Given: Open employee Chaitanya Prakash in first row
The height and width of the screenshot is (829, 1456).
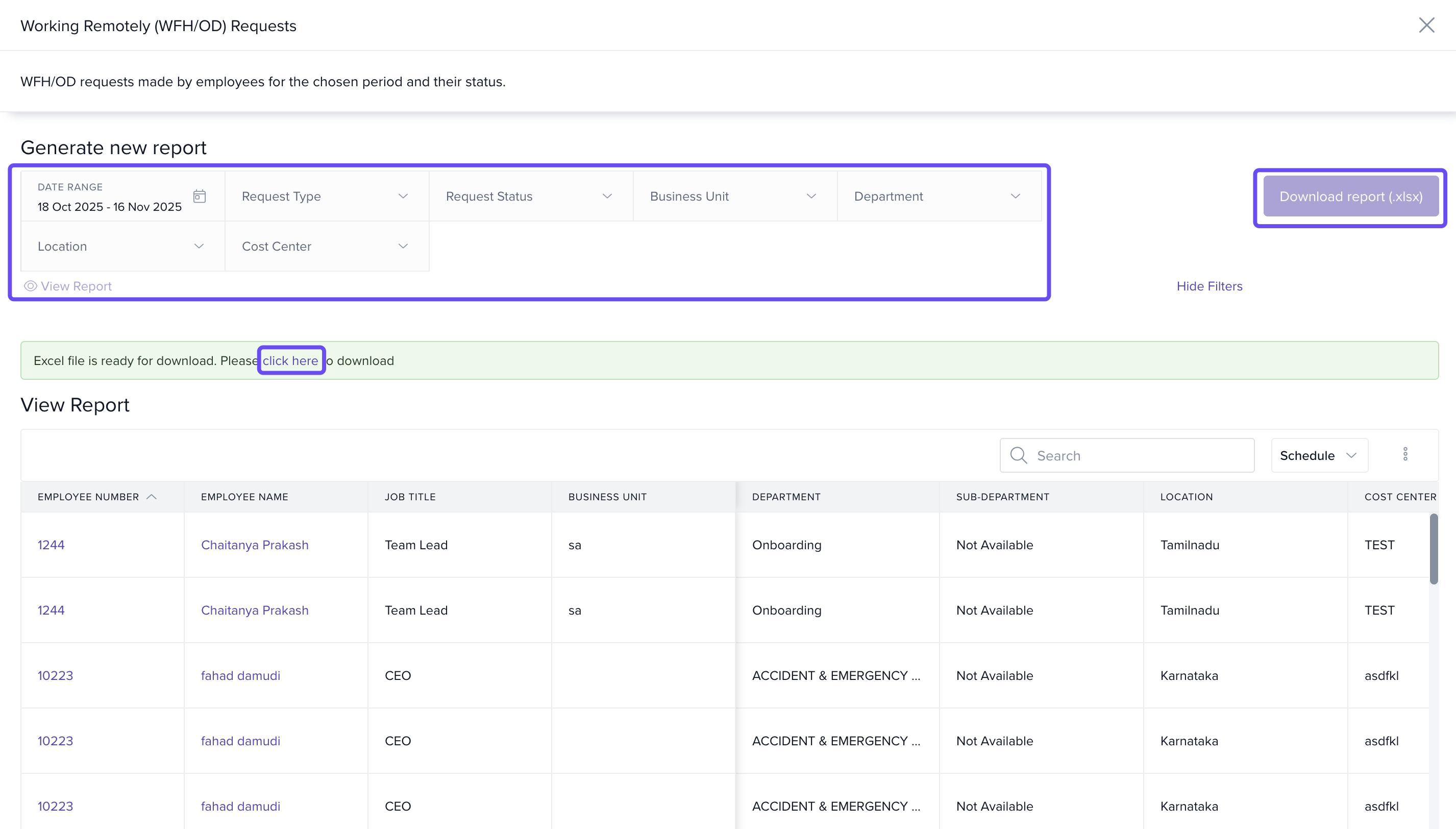Looking at the screenshot, I should click(x=255, y=545).
